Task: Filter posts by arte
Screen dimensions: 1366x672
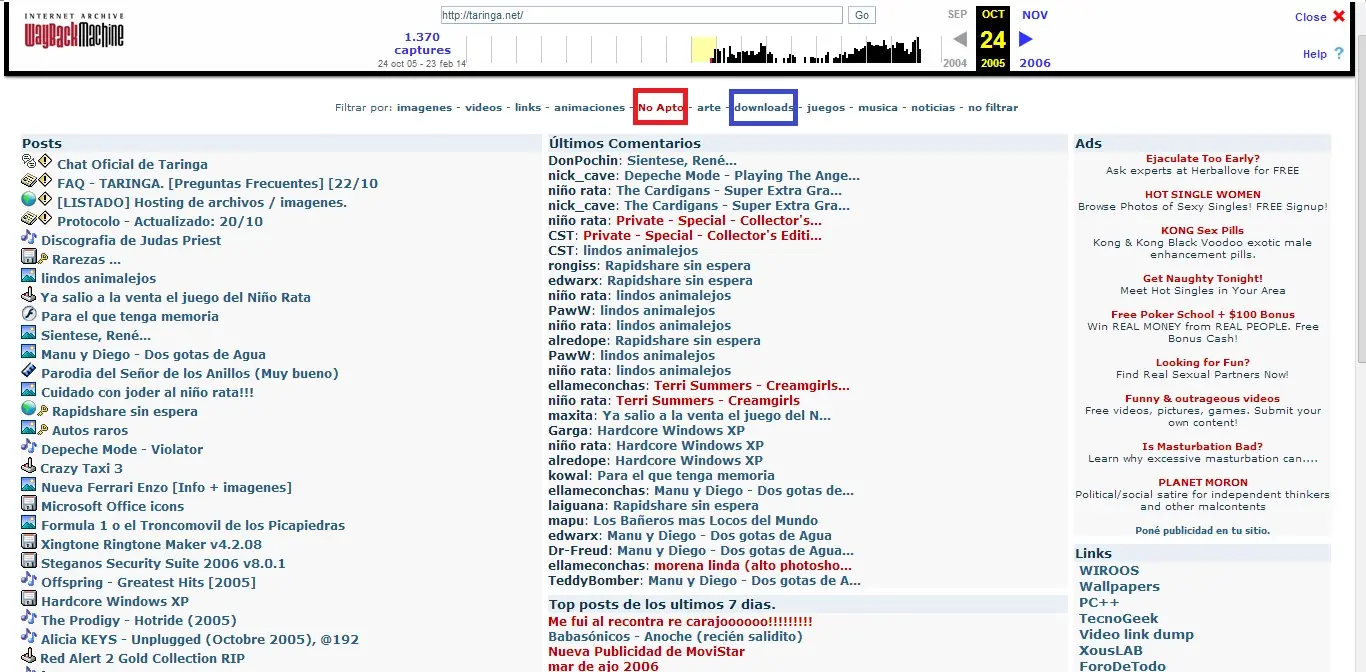Action: point(709,107)
